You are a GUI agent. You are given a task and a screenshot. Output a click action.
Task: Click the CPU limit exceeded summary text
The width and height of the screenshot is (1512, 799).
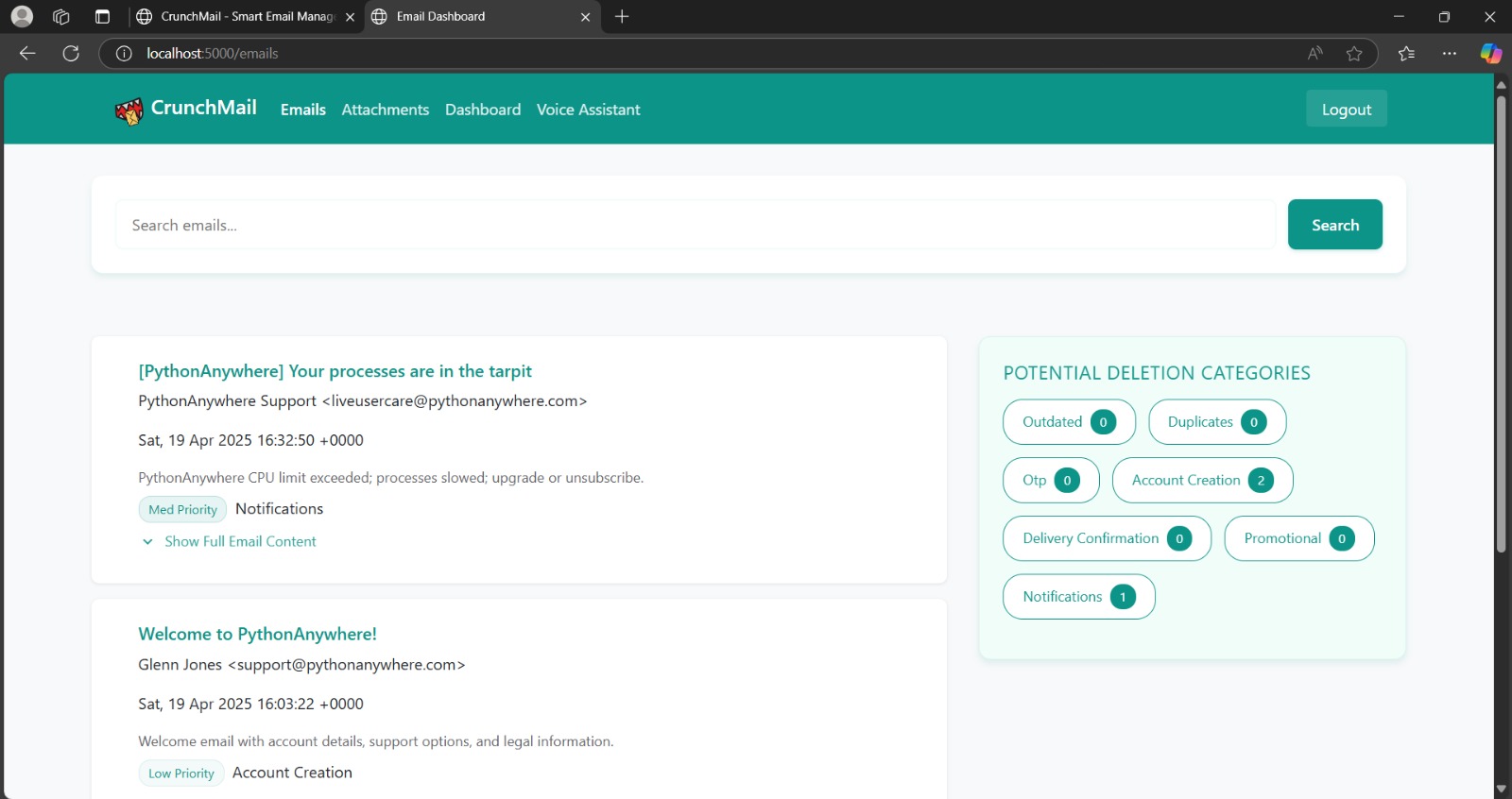(390, 477)
